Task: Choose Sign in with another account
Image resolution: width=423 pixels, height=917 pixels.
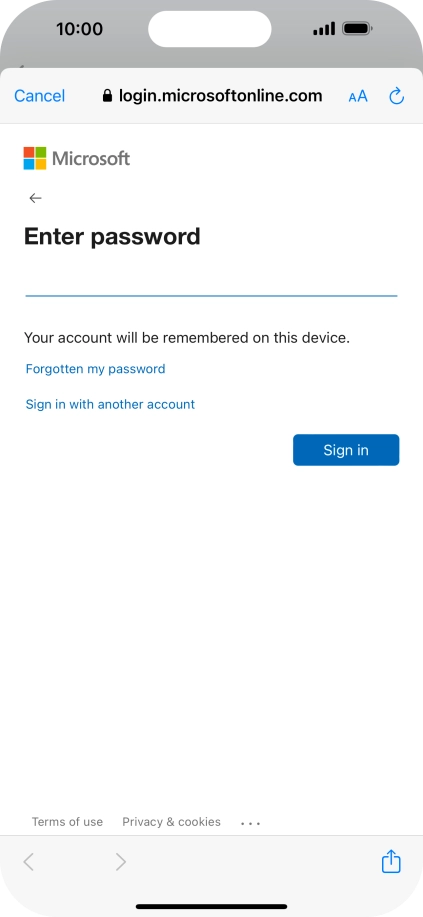Action: 110,404
